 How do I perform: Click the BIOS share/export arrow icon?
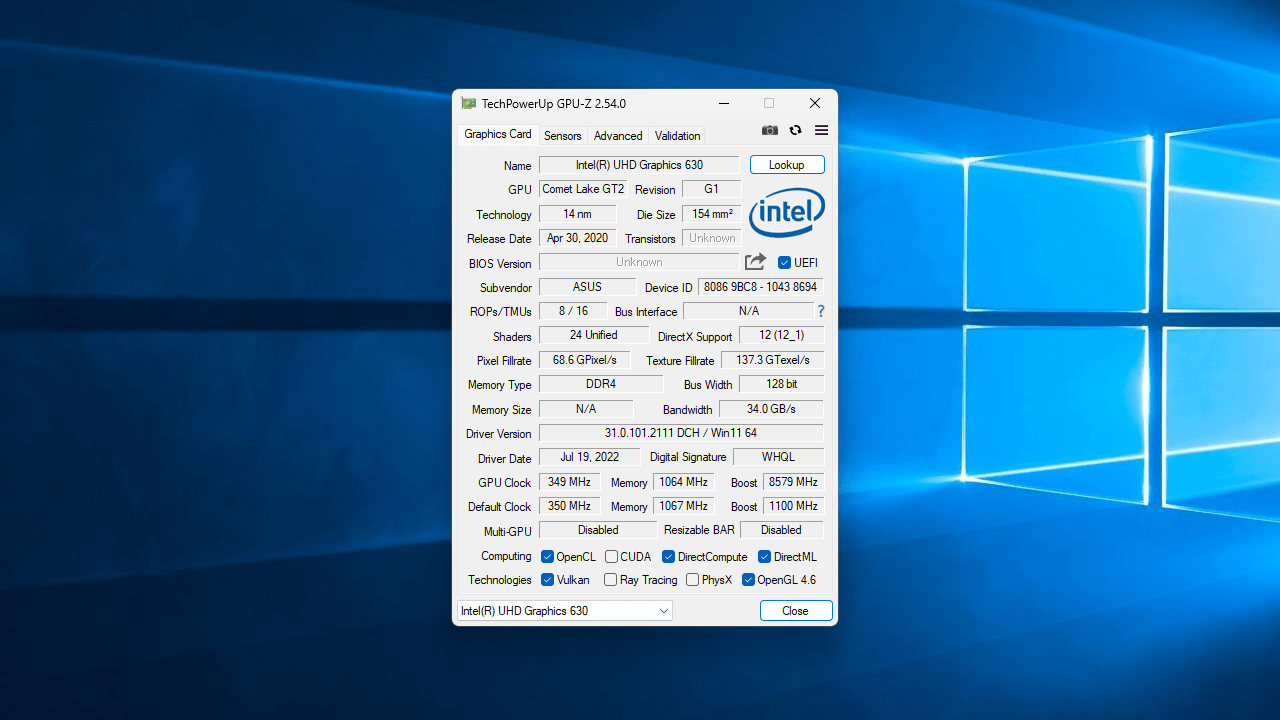pyautogui.click(x=755, y=262)
